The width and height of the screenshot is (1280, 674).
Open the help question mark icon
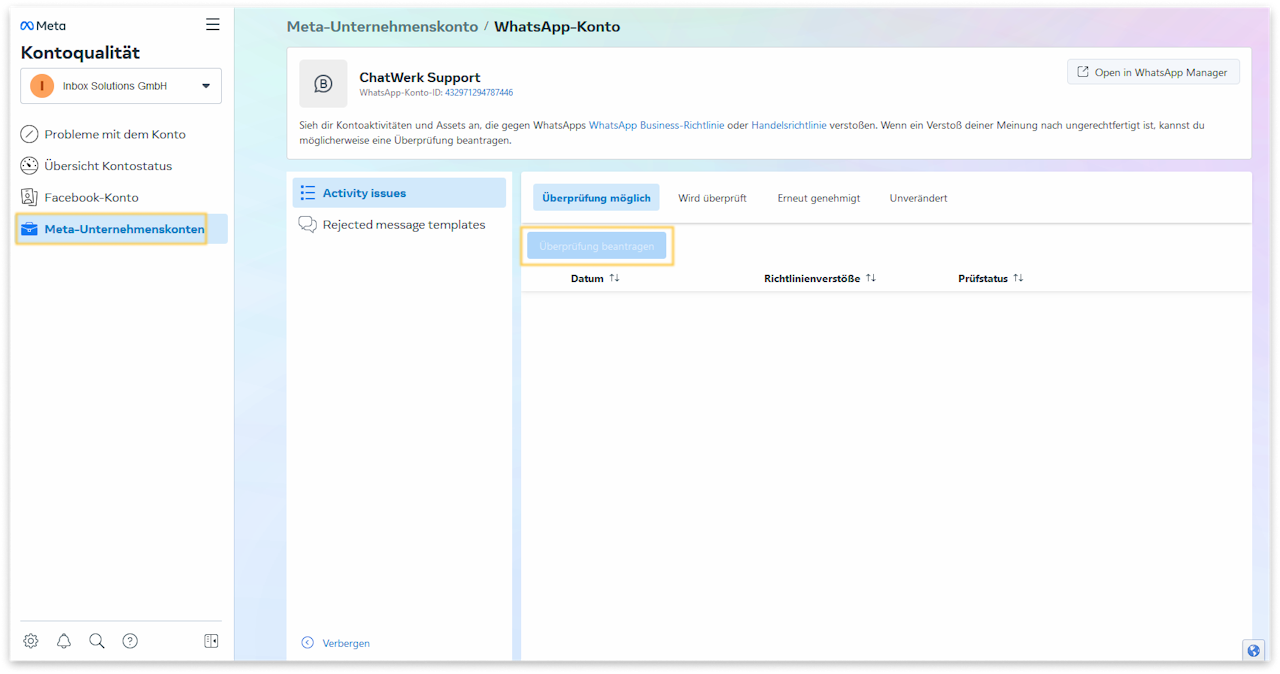point(130,641)
